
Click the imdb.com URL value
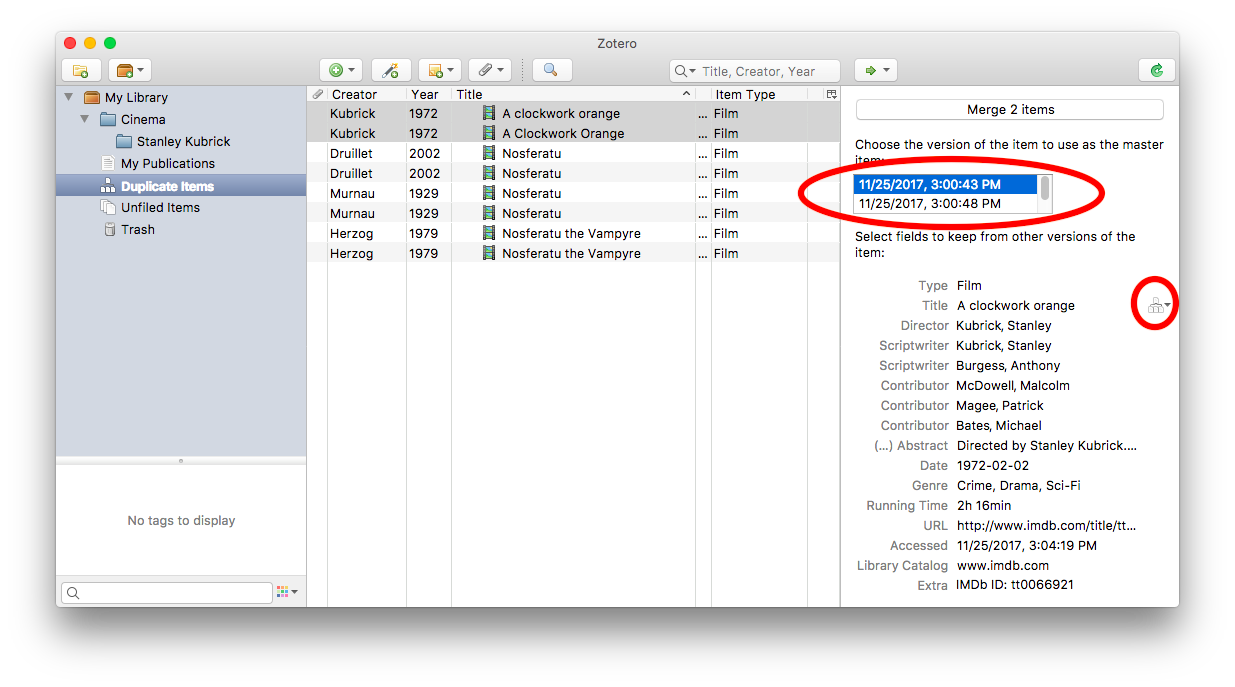(x=1046, y=525)
